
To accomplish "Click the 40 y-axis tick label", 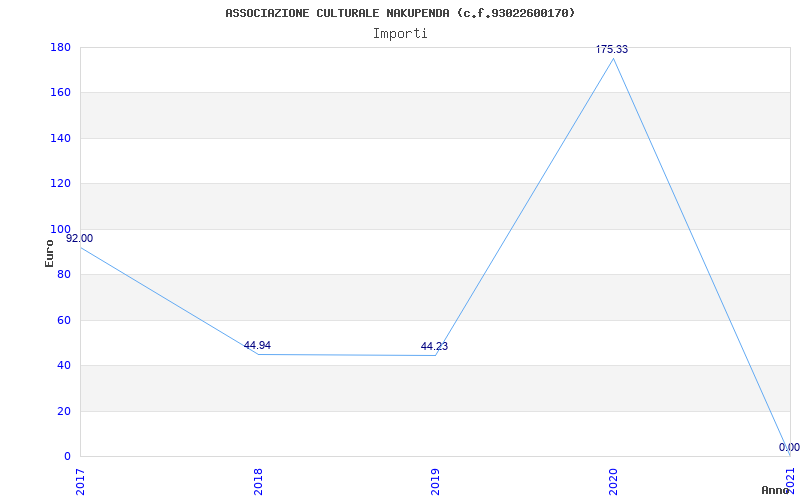I will 64,366.
